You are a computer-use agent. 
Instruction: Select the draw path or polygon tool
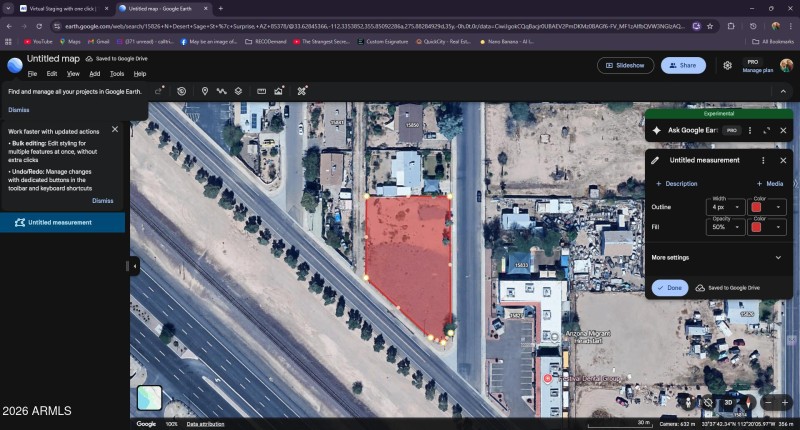pos(222,91)
